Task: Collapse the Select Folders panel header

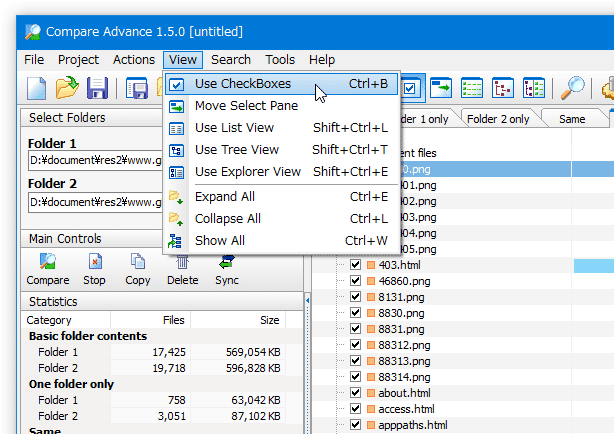Action: click(92, 118)
